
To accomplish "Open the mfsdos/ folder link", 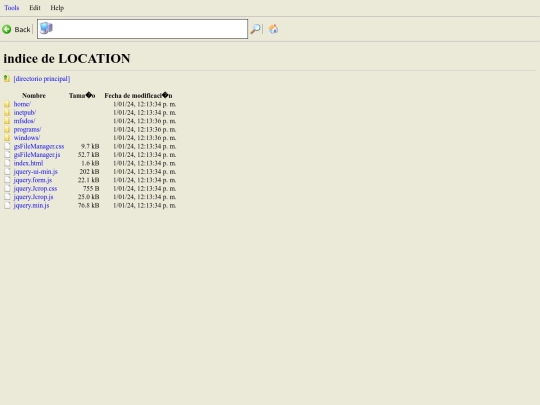I will pyautogui.click(x=24, y=121).
